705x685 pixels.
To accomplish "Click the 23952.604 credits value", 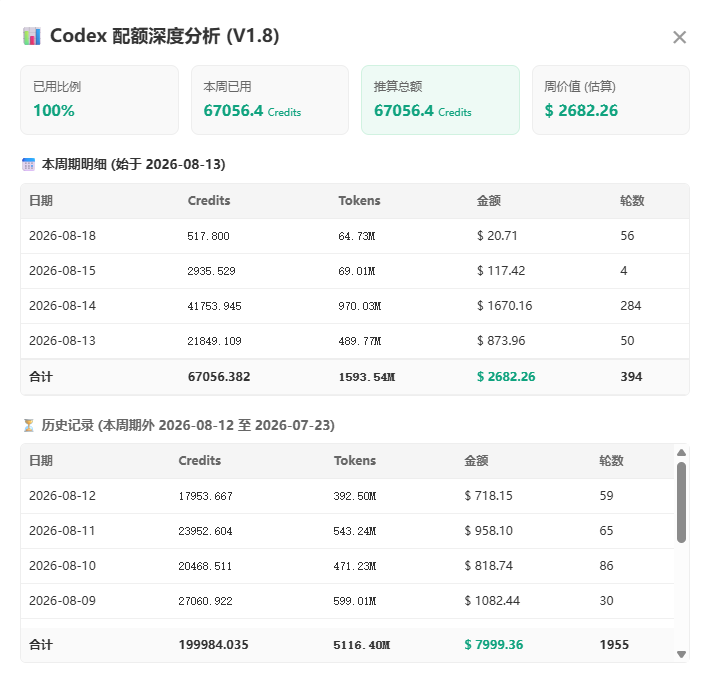I will 205,532.
